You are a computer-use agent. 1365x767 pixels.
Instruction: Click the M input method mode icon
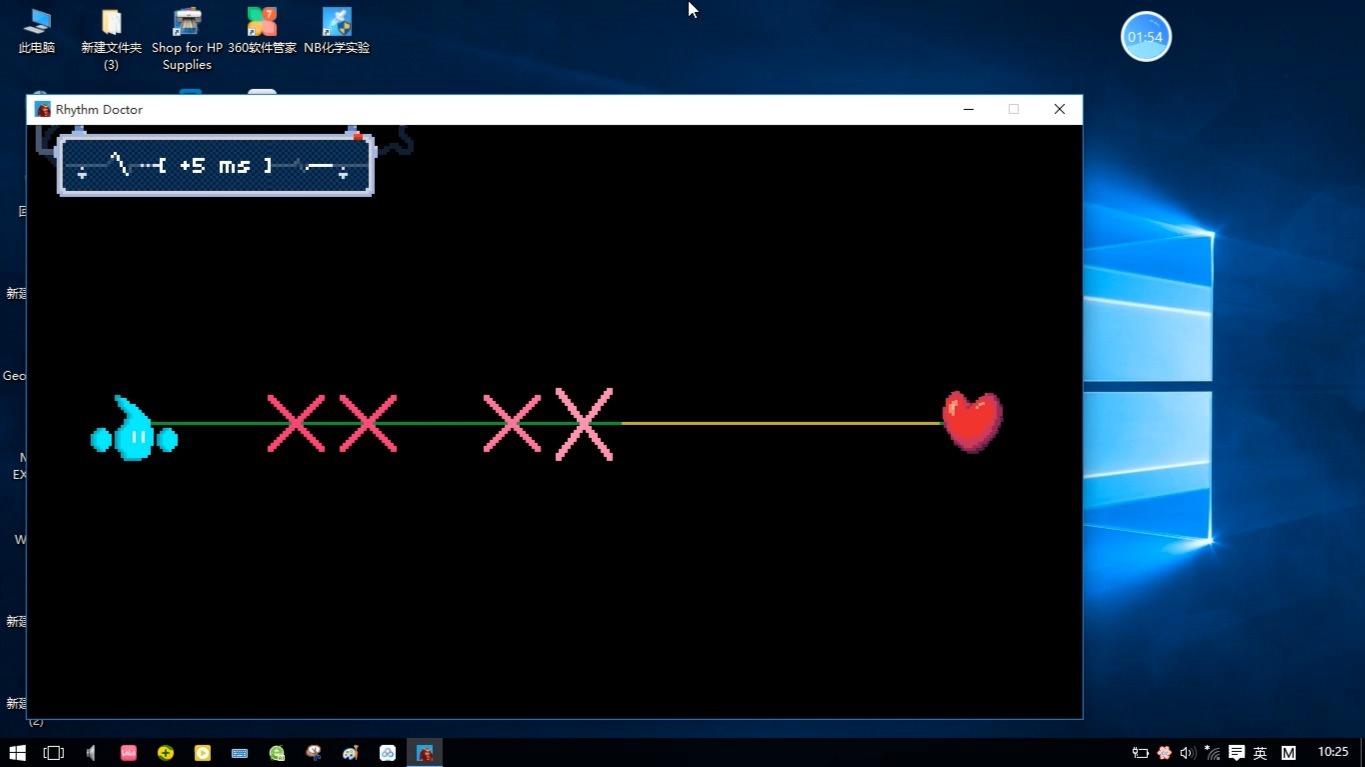(1289, 753)
